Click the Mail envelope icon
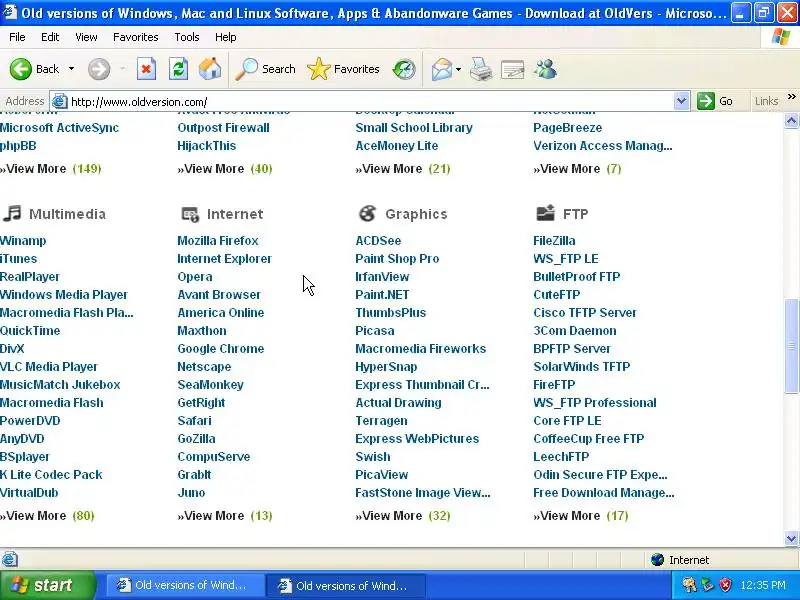The image size is (800, 600). tap(441, 69)
